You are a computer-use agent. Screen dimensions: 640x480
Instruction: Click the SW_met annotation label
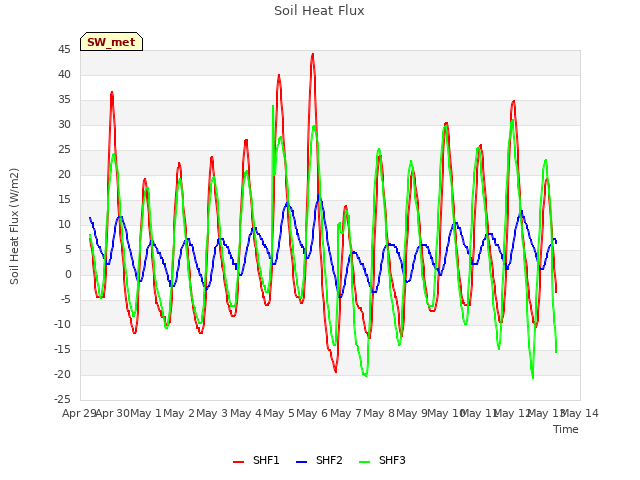pyautogui.click(x=111, y=42)
